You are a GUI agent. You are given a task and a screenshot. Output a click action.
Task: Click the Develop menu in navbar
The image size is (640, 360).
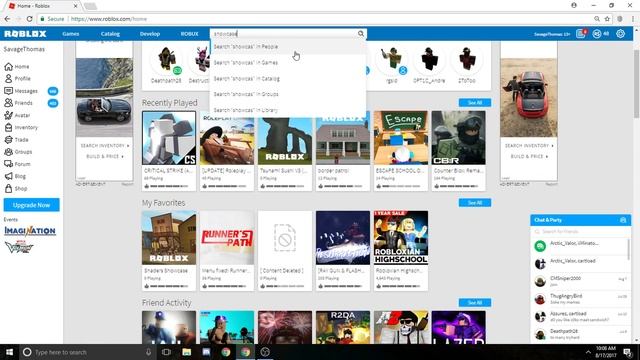(150, 34)
